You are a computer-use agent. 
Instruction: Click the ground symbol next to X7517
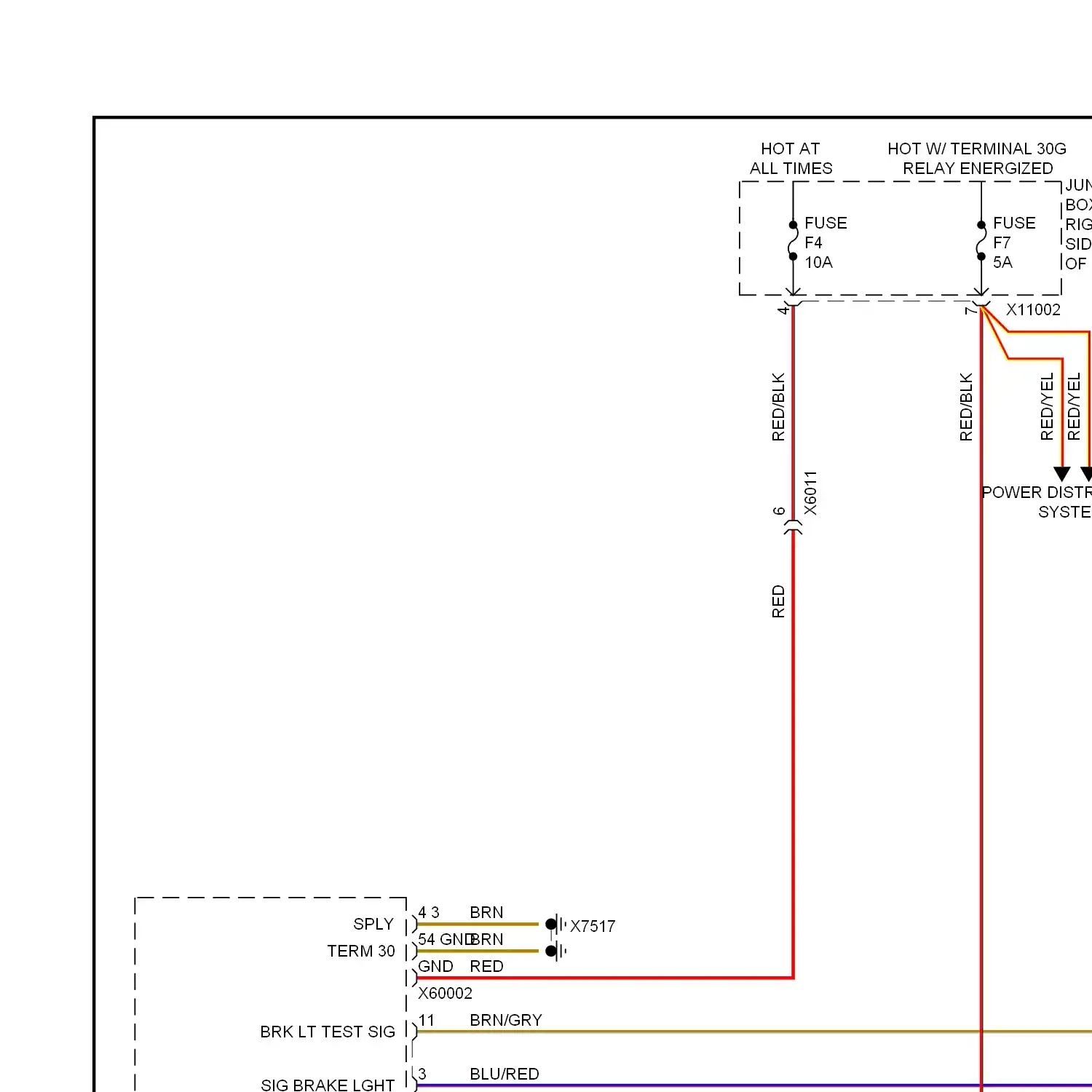(556, 925)
